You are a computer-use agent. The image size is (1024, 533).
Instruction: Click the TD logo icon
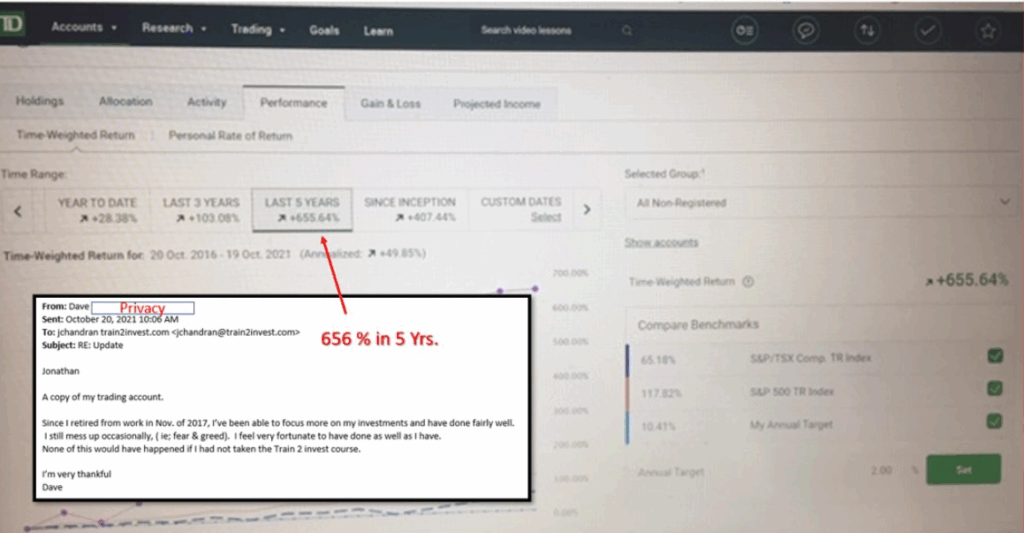tap(12, 27)
